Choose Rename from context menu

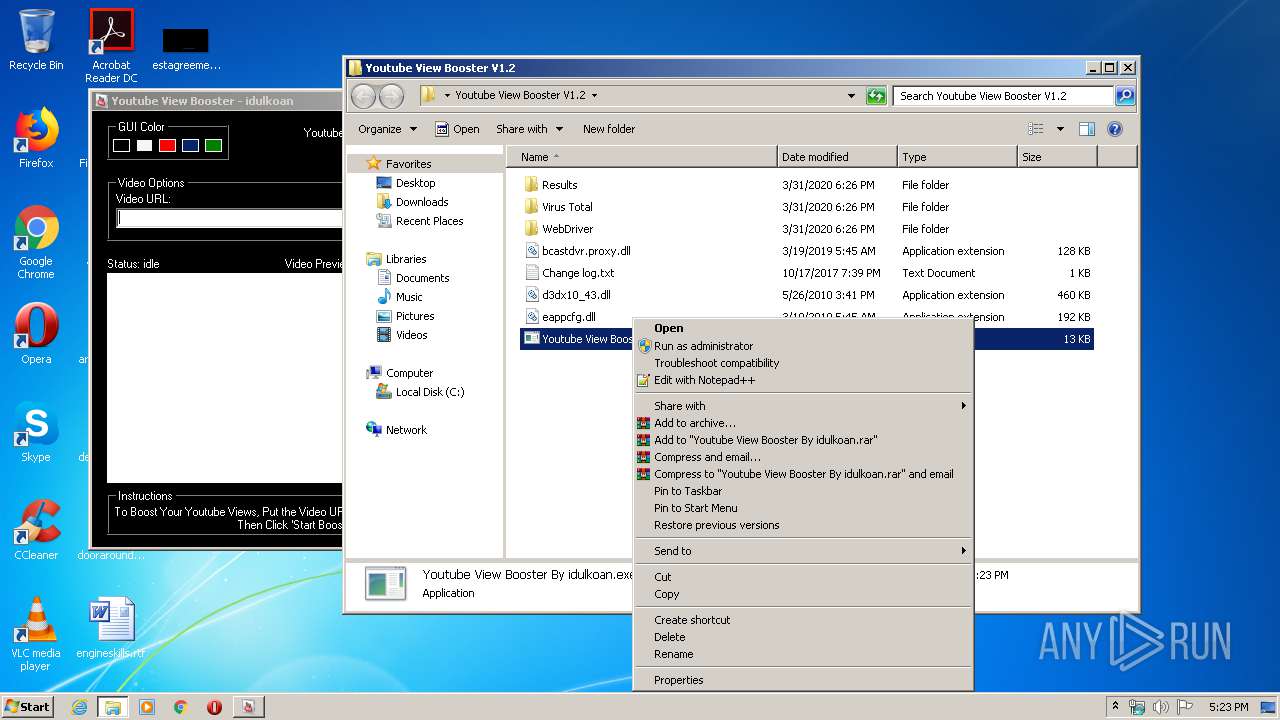803,654
